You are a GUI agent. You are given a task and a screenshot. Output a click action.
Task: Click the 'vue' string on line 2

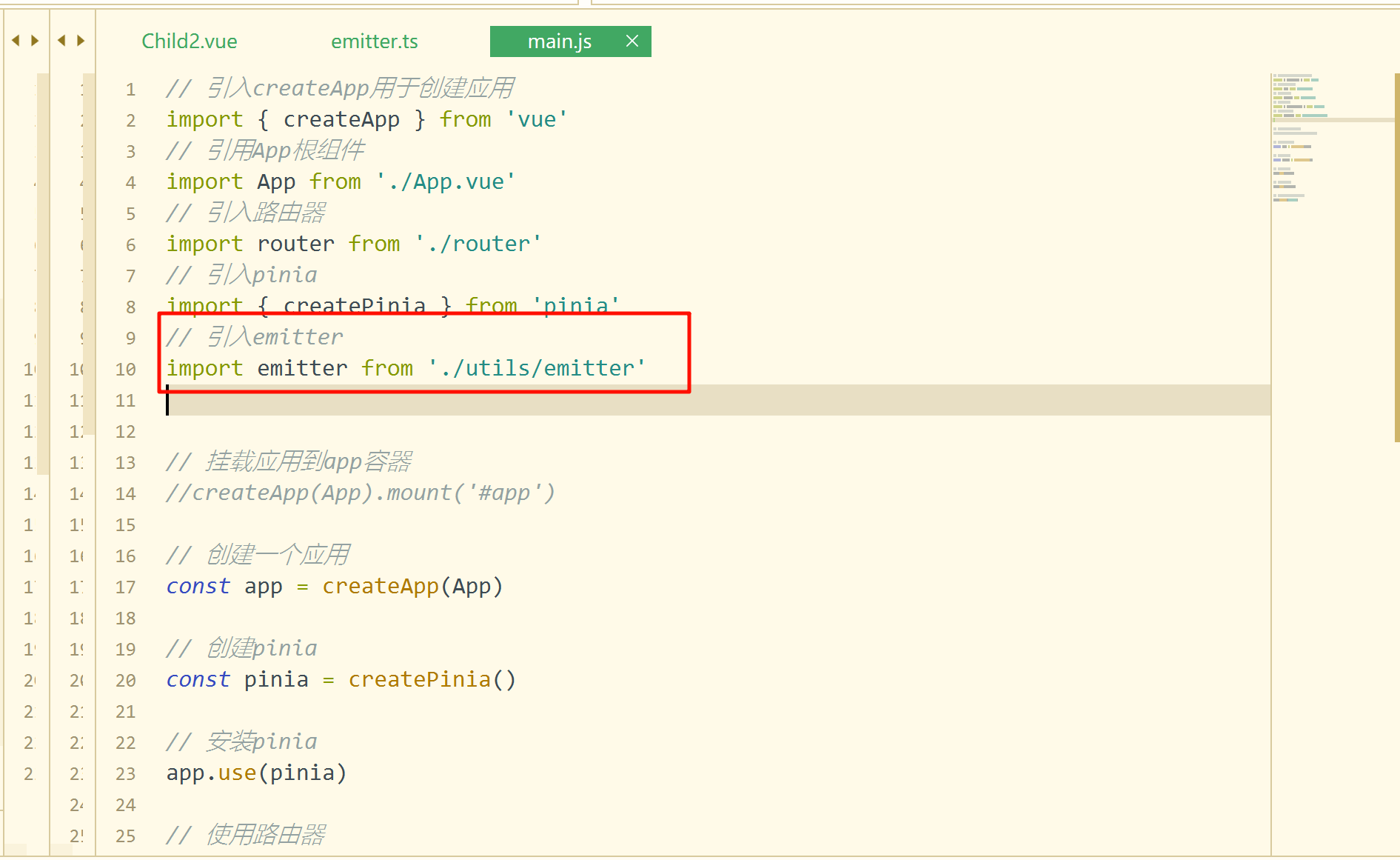point(537,119)
